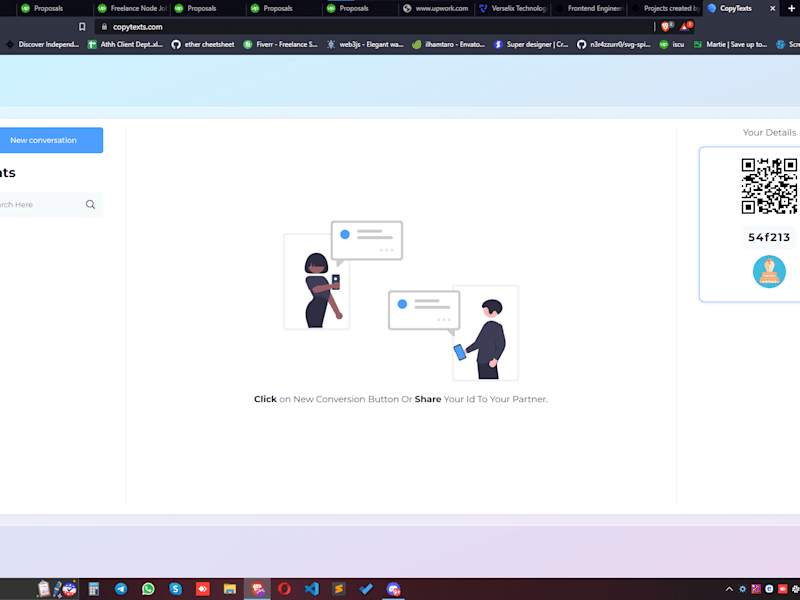The width and height of the screenshot is (800, 600).
Task: Click the search magnifier icon in the chat sidebar
Action: 90,205
